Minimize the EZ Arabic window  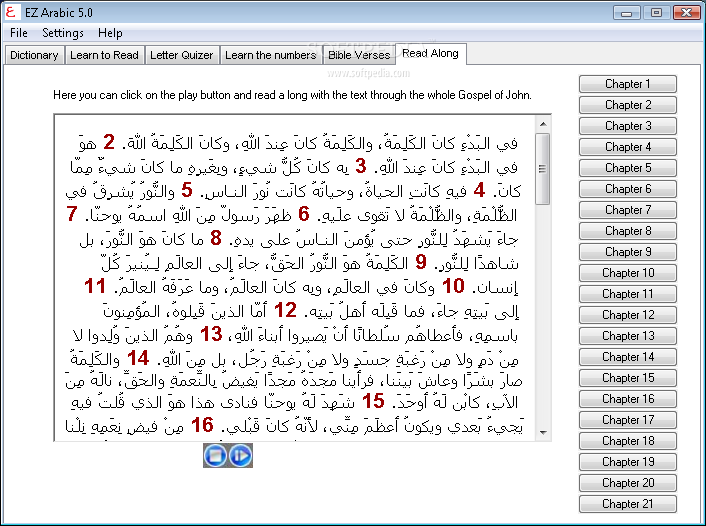click(x=626, y=13)
